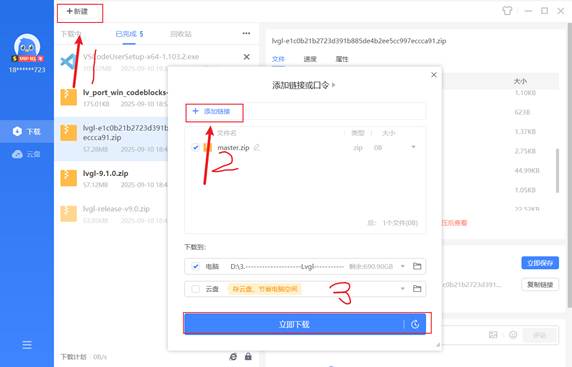
Task: Toggle the master.zip checkbox
Action: point(195,147)
